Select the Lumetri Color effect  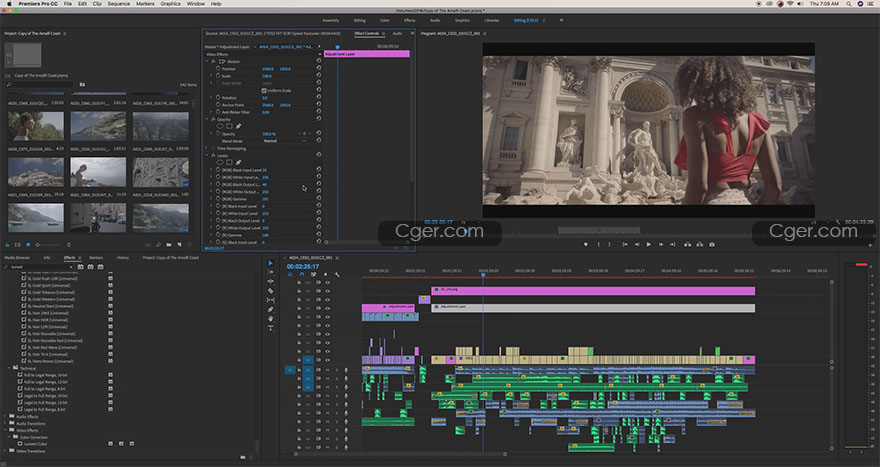coord(35,443)
